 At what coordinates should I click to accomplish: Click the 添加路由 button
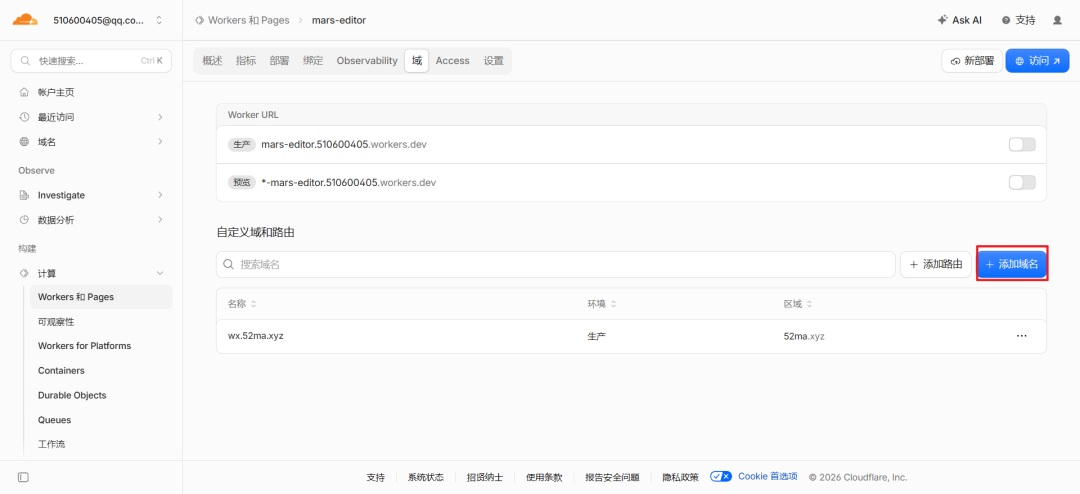tap(936, 265)
